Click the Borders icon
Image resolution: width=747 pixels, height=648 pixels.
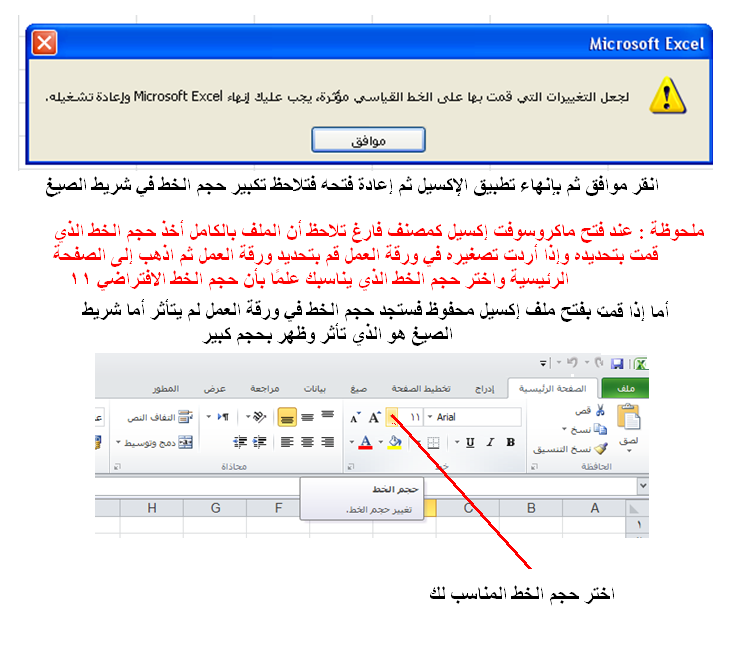434,443
